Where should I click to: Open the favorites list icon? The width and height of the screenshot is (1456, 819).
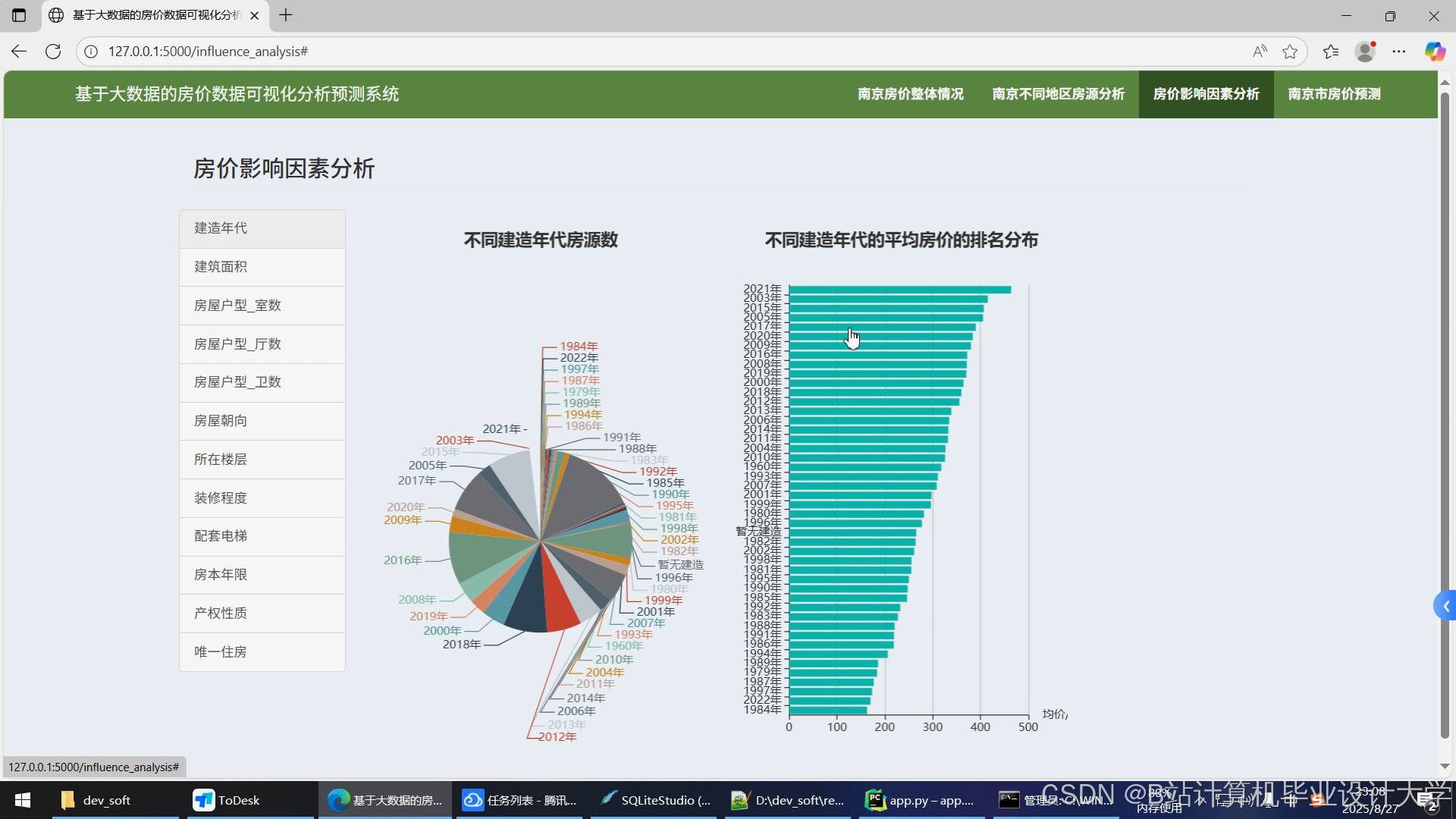click(1331, 52)
